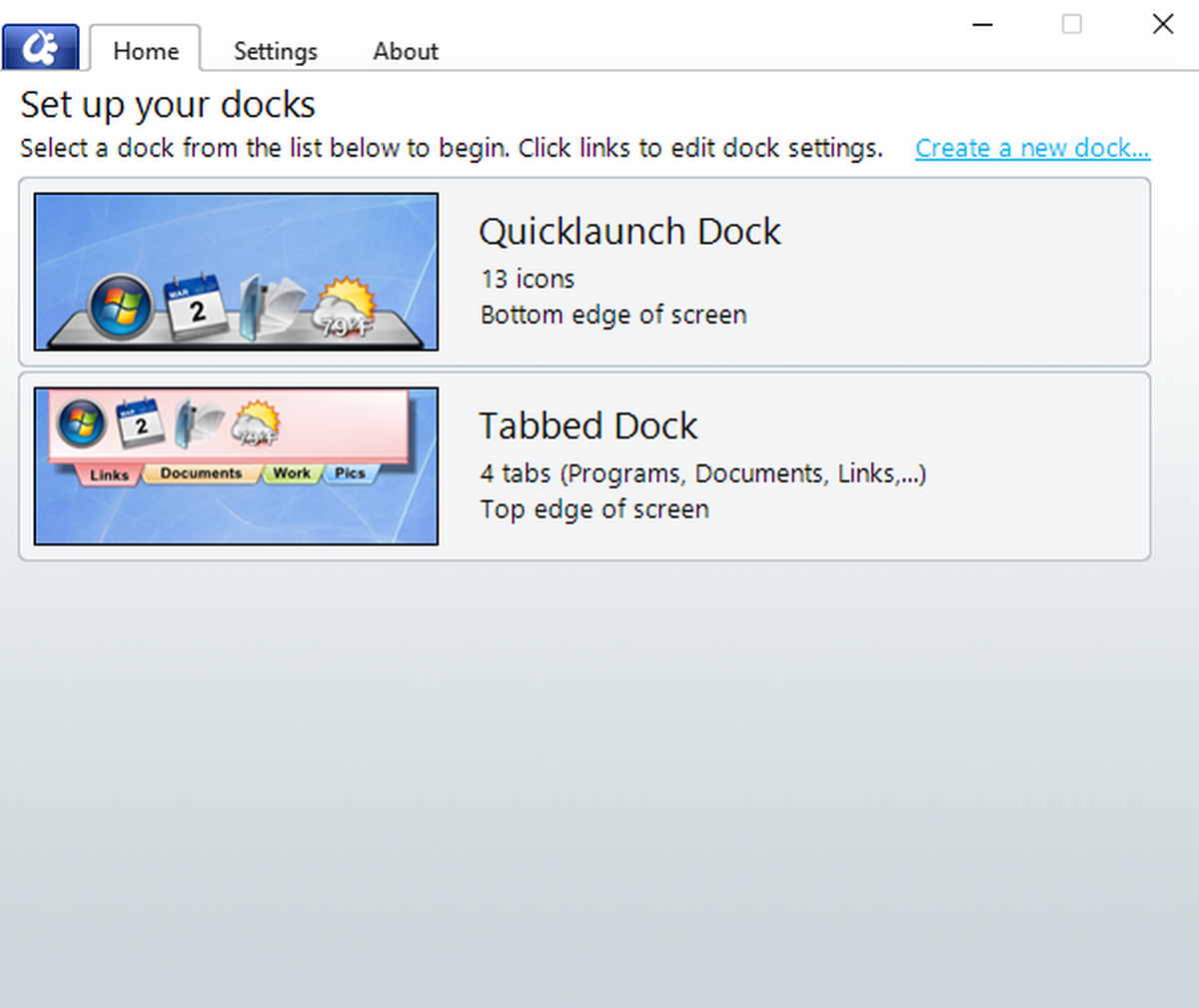Click the Quicklaunch Dock preview thumbnail
This screenshot has width=1199, height=1008.
click(236, 271)
